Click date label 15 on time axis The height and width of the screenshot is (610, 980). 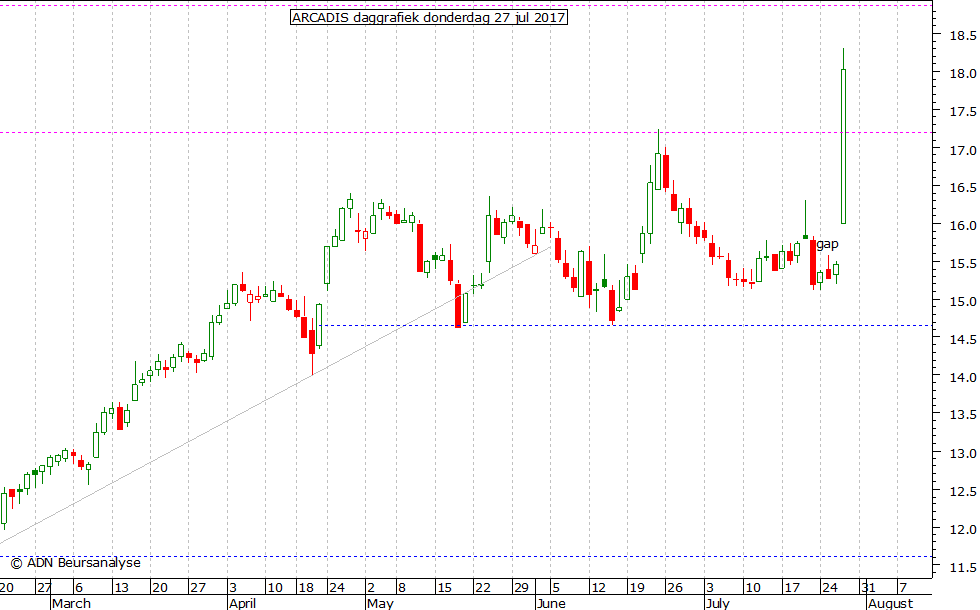coord(444,588)
